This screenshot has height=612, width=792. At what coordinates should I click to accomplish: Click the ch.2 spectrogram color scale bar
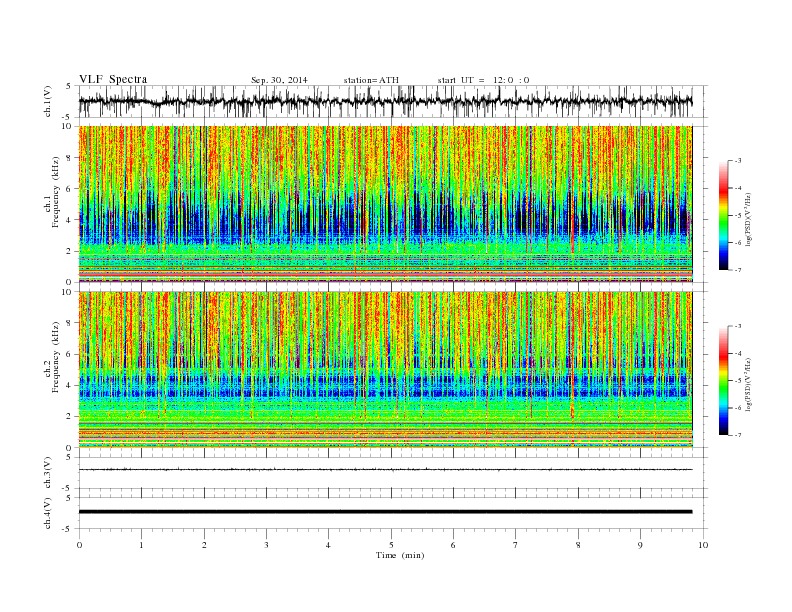pyautogui.click(x=723, y=381)
